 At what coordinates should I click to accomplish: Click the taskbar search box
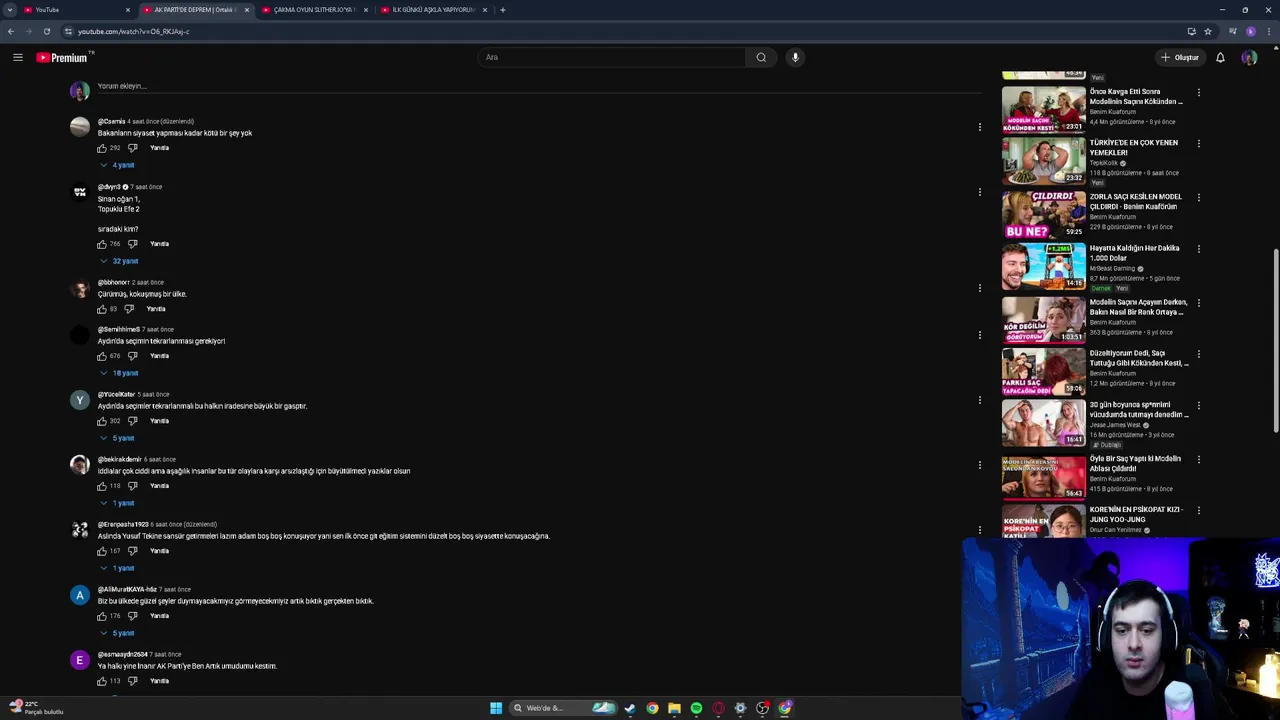(561, 708)
